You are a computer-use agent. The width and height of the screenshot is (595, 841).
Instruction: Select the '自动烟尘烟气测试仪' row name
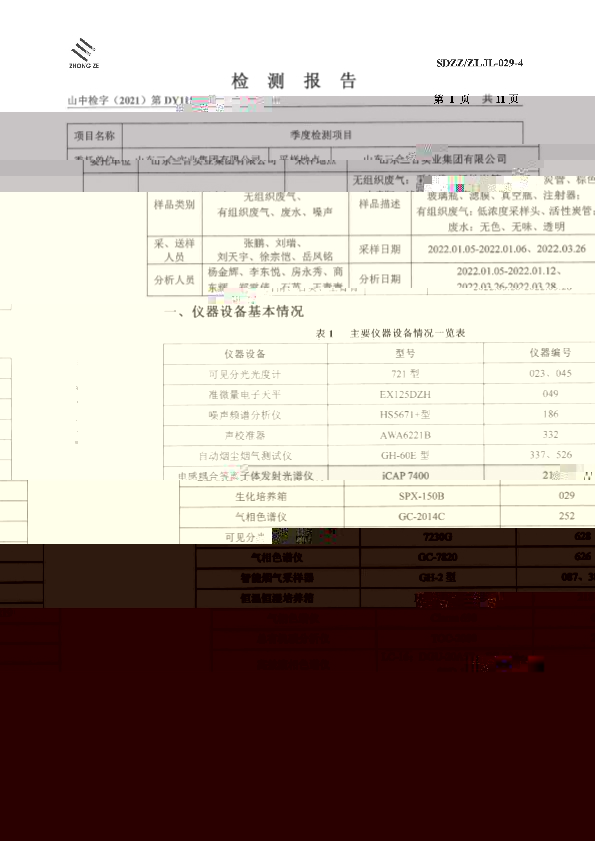pyautogui.click(x=245, y=456)
